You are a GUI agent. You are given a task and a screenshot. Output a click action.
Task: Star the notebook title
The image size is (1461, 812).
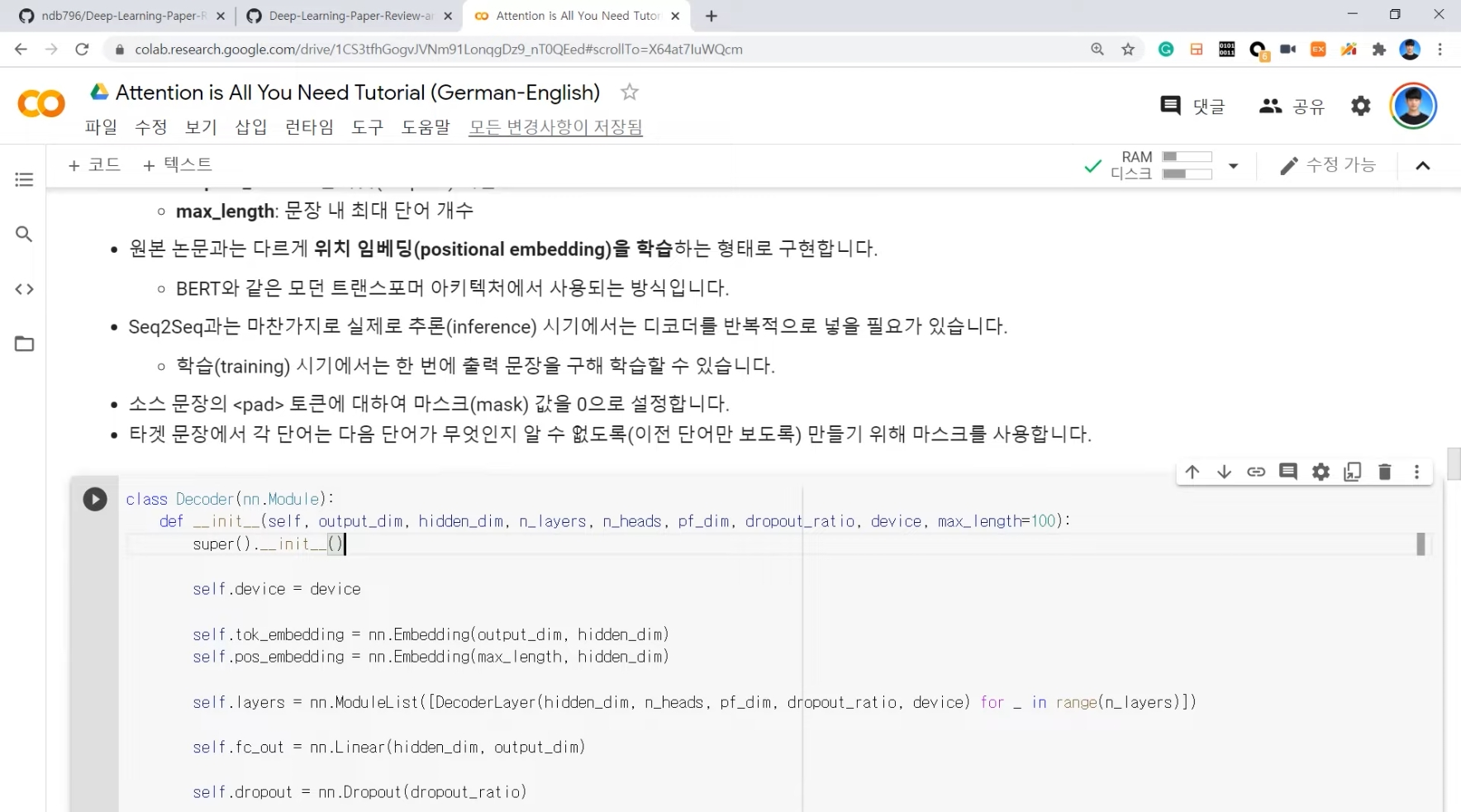(x=630, y=92)
